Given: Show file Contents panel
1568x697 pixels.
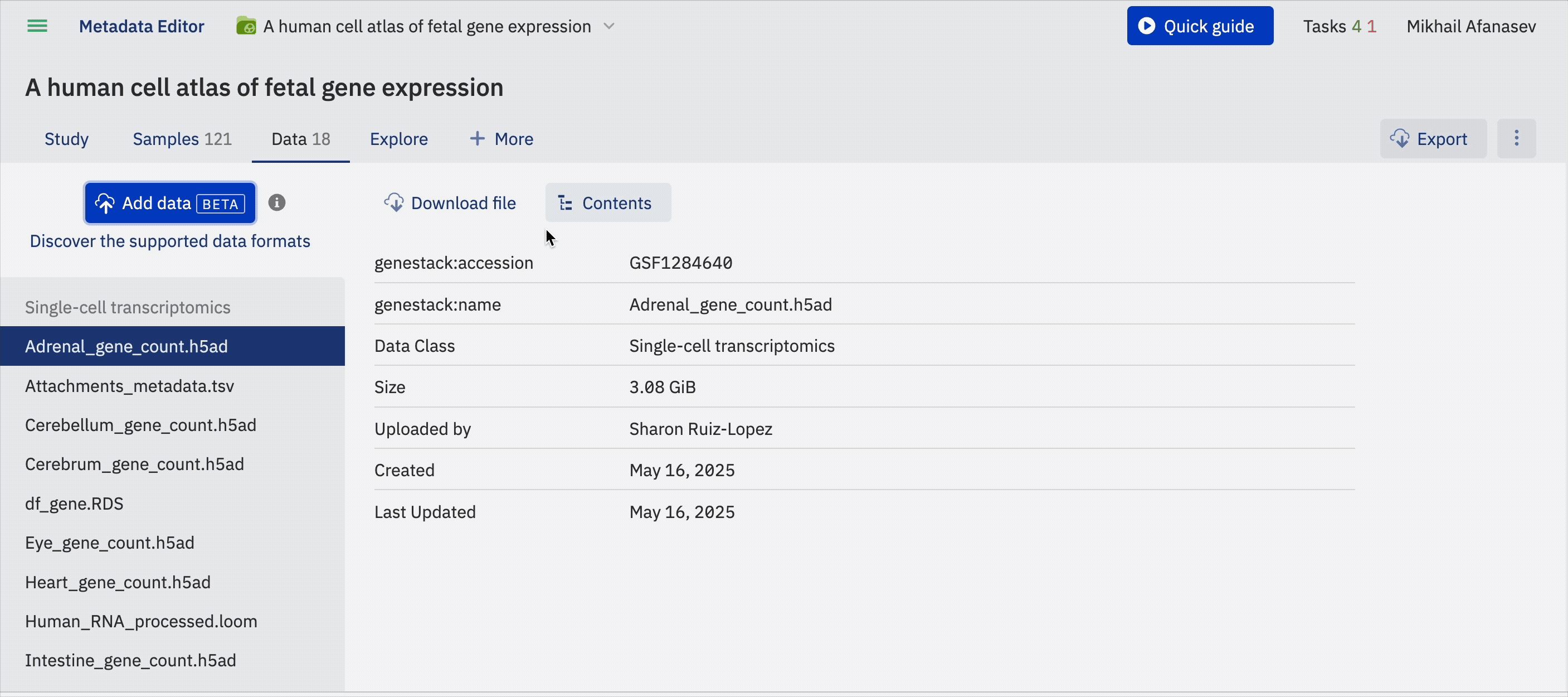Looking at the screenshot, I should click(607, 203).
